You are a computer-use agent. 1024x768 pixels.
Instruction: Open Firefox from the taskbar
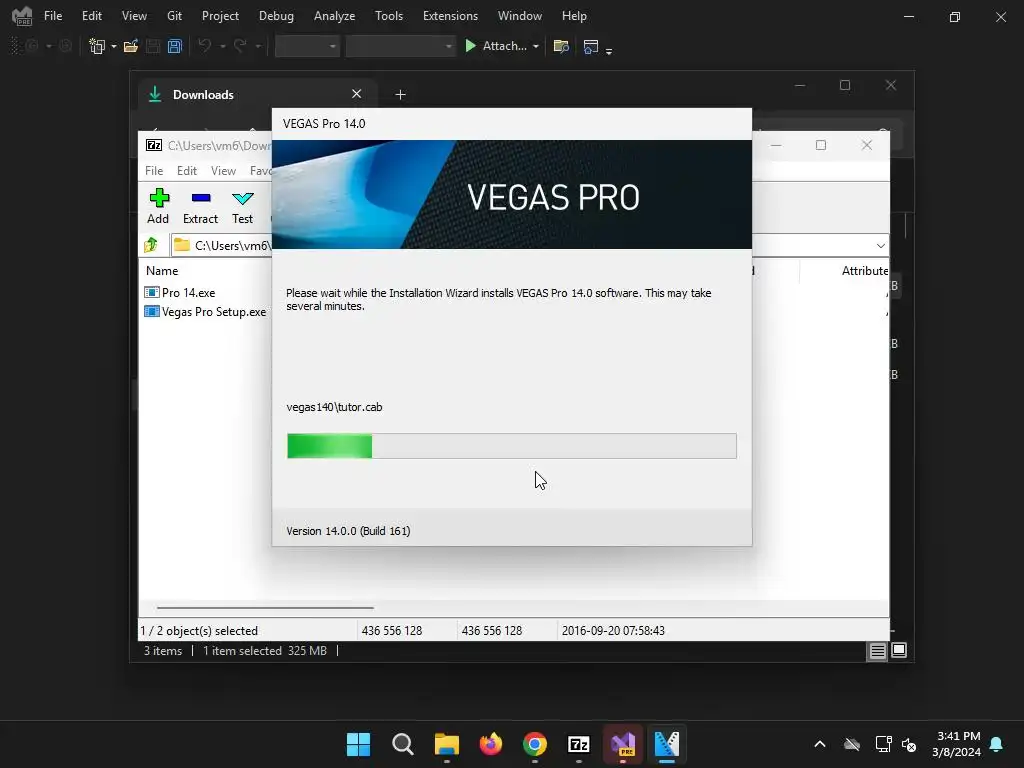(491, 744)
